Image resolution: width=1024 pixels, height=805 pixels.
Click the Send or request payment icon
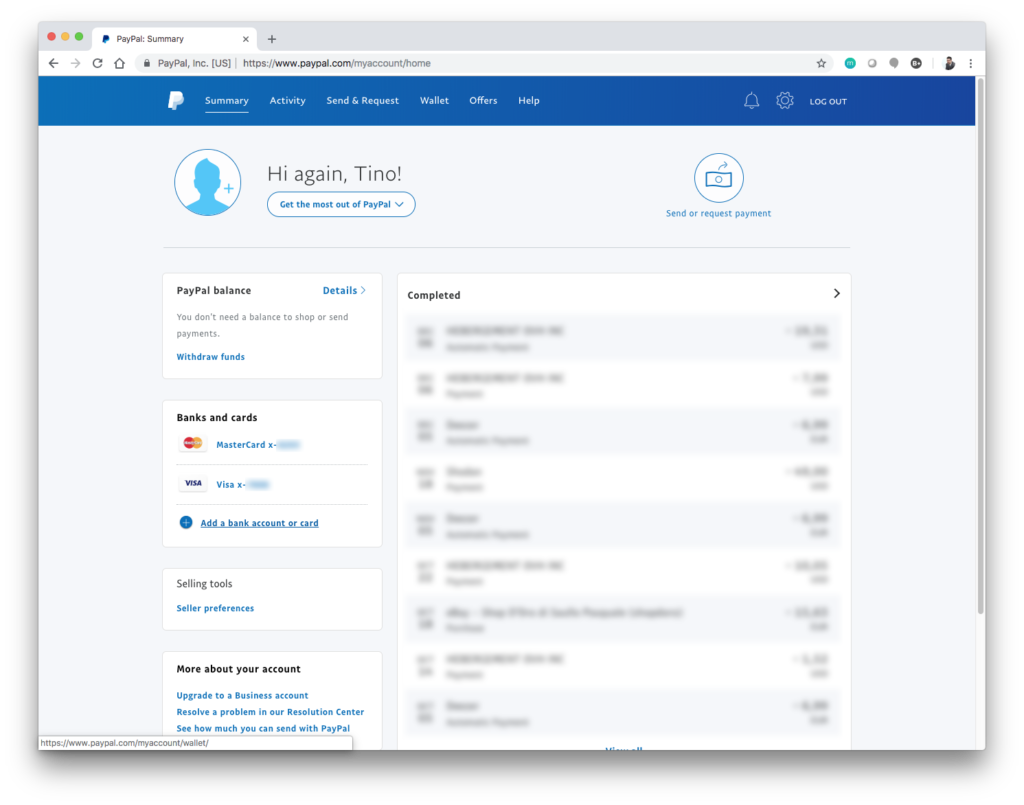coord(718,178)
